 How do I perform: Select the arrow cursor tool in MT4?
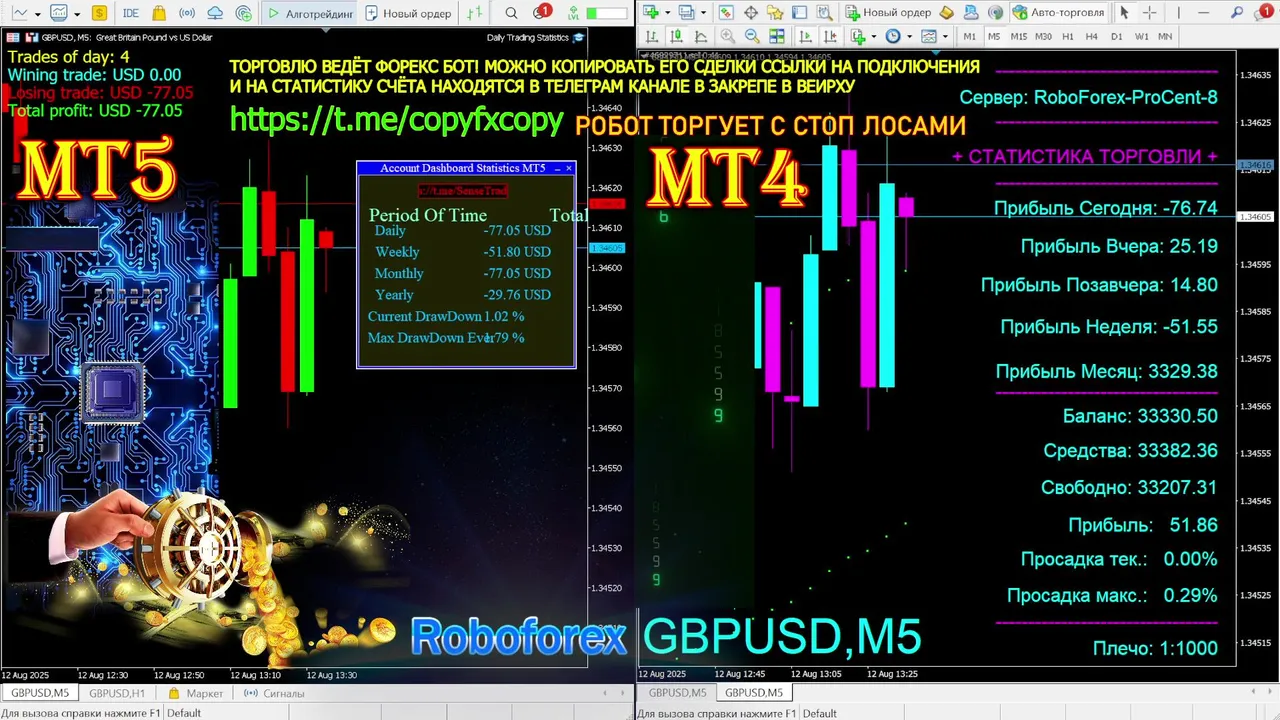[x=1123, y=12]
